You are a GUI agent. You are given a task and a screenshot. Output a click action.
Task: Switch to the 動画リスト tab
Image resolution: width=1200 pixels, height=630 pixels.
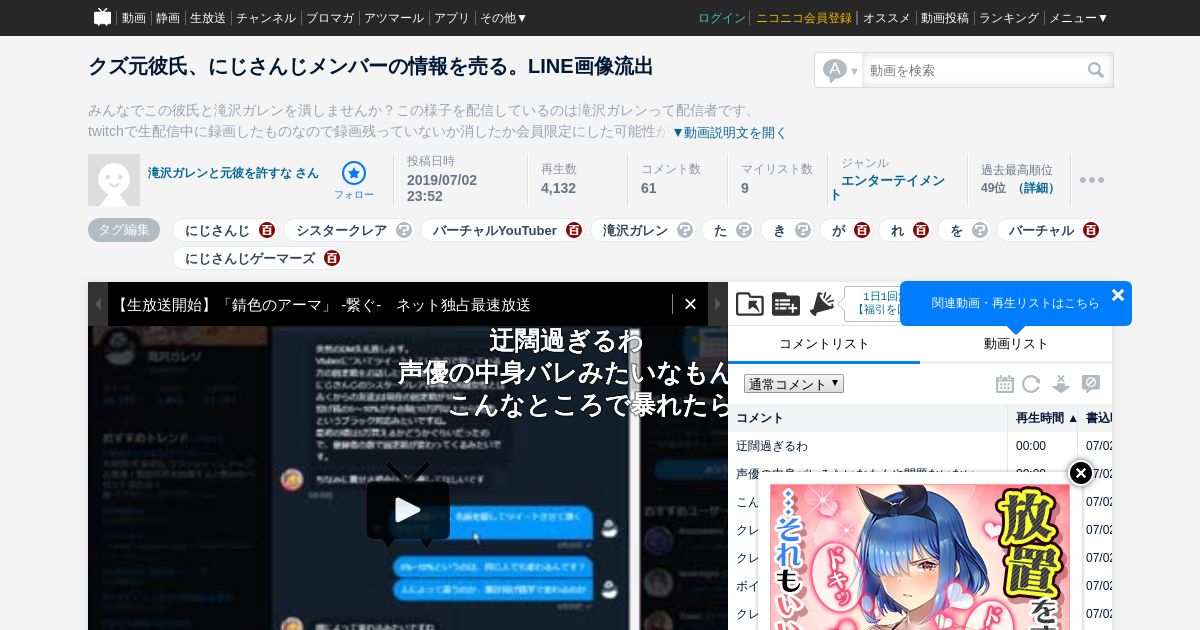pyautogui.click(x=1016, y=344)
